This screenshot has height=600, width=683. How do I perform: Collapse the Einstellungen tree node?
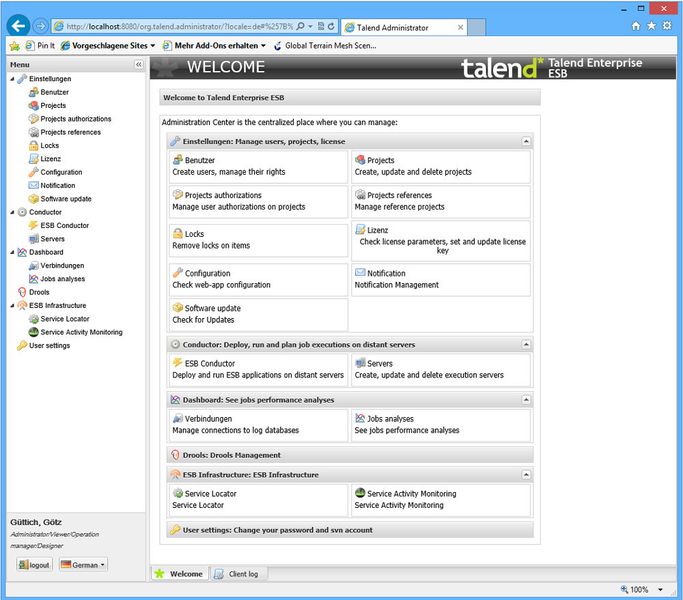12,79
